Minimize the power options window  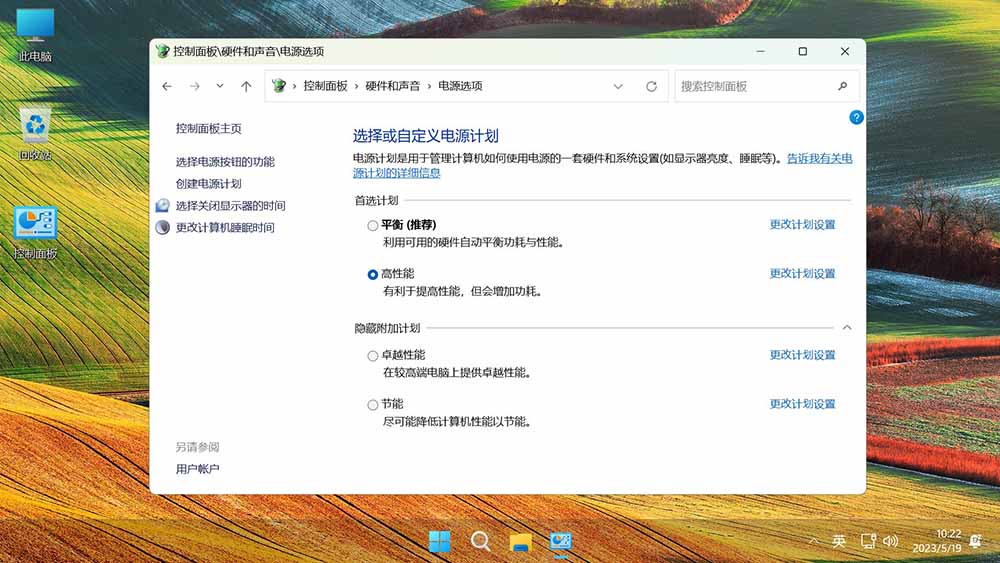[761, 52]
